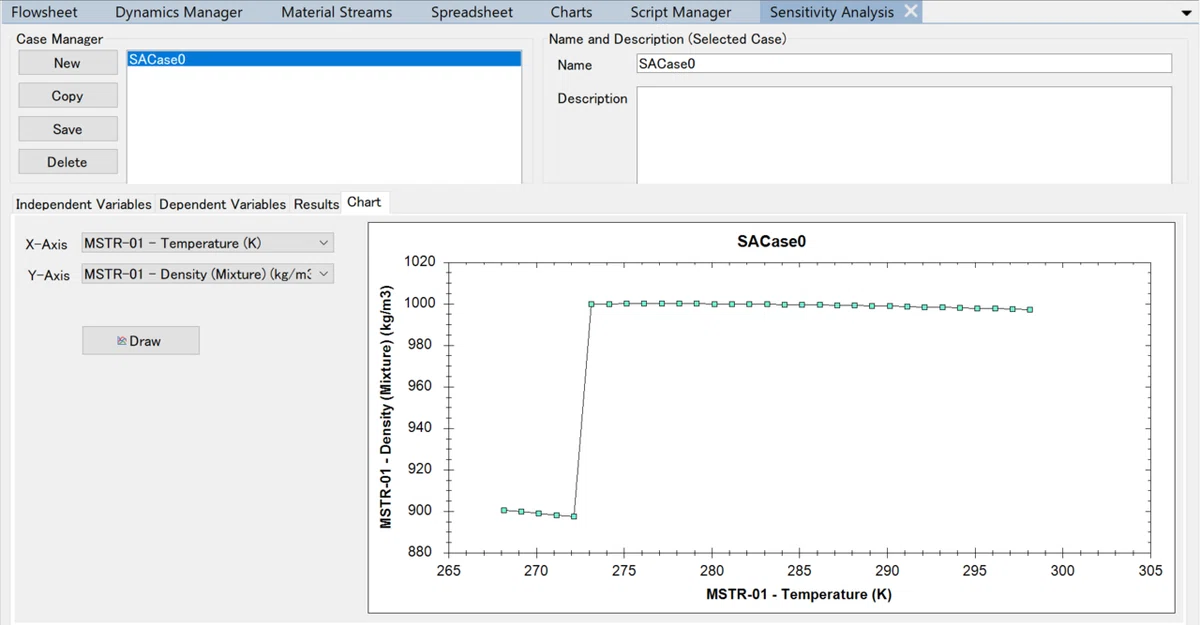1200x625 pixels.
Task: Open the Script Manager tab
Action: pyautogui.click(x=680, y=12)
